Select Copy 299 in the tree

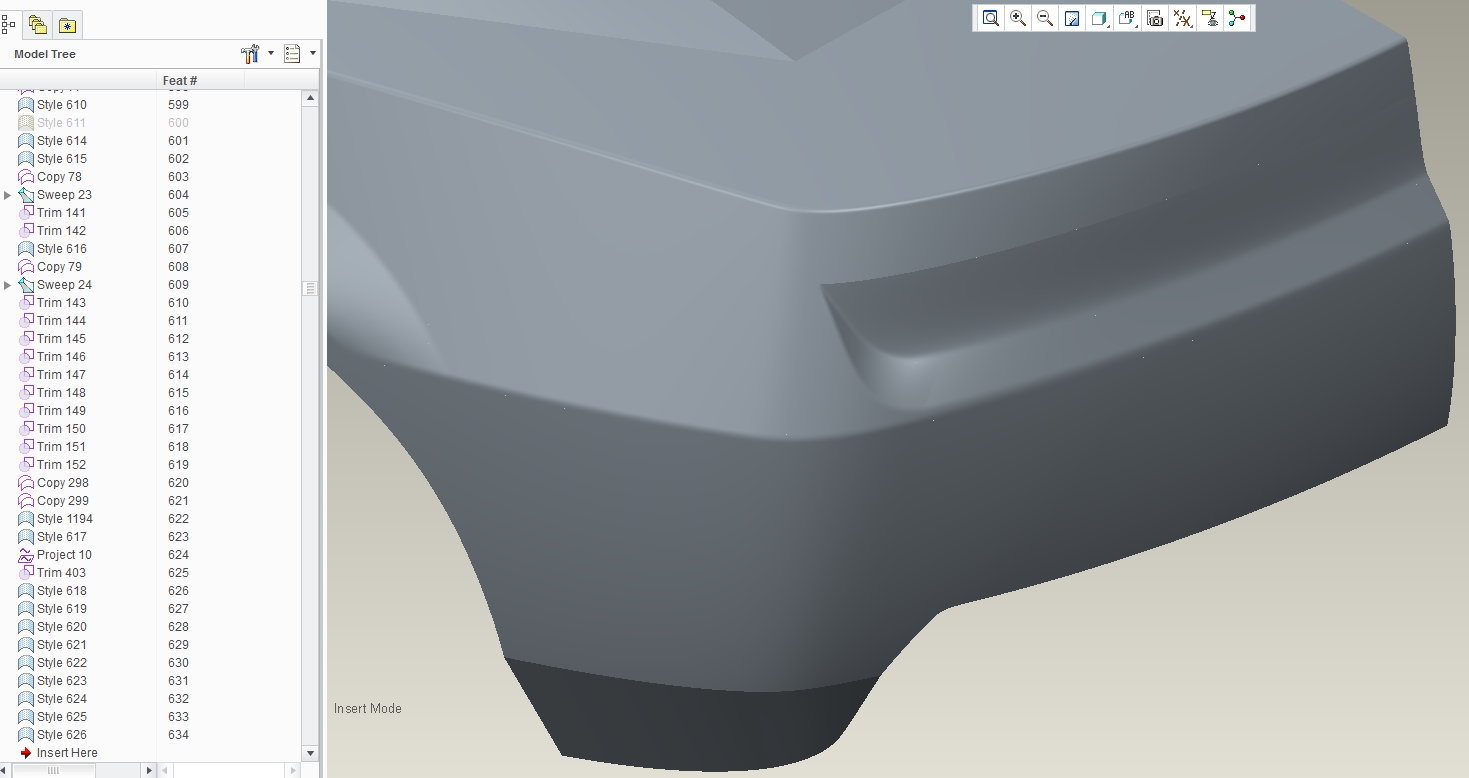(63, 501)
